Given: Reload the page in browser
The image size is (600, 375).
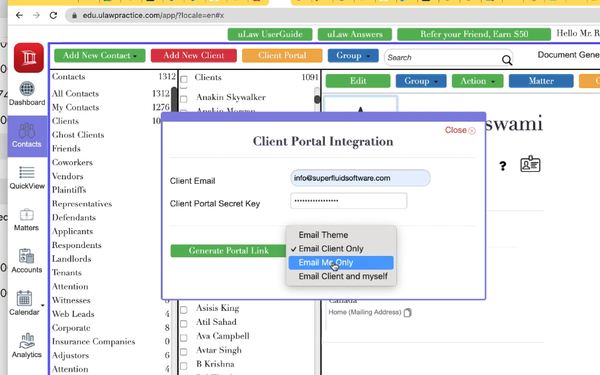Looking at the screenshot, I should [53, 15].
